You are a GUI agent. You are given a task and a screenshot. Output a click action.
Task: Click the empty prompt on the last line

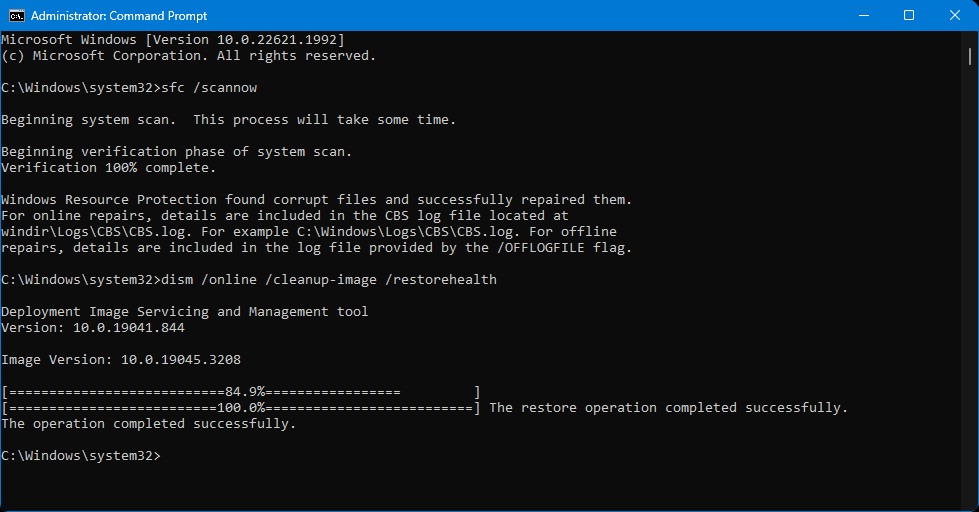tap(80, 456)
